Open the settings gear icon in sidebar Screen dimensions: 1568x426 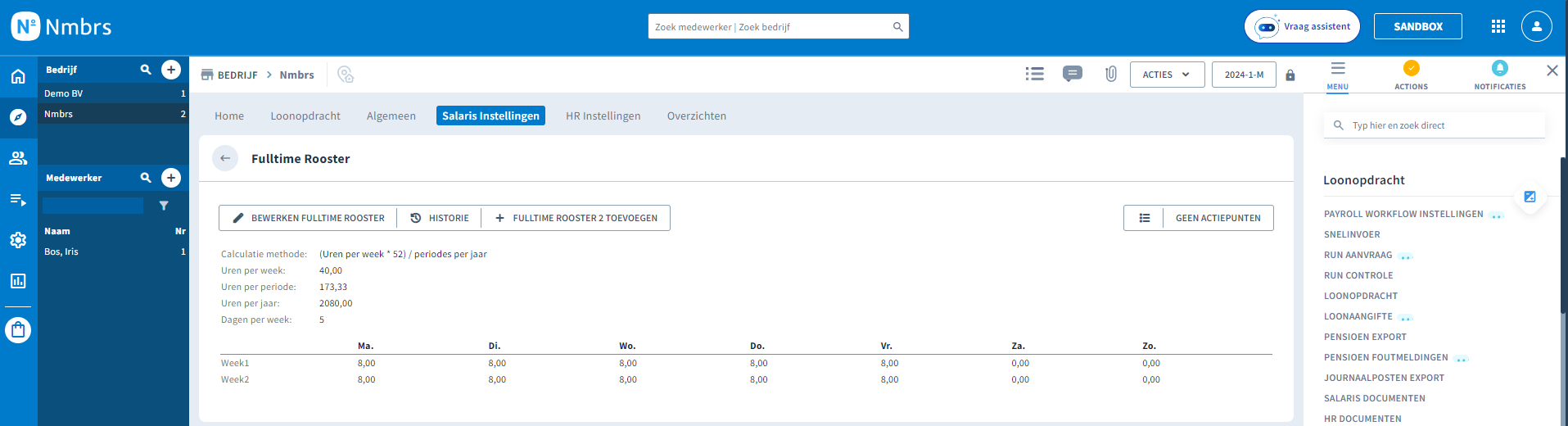pyautogui.click(x=18, y=240)
